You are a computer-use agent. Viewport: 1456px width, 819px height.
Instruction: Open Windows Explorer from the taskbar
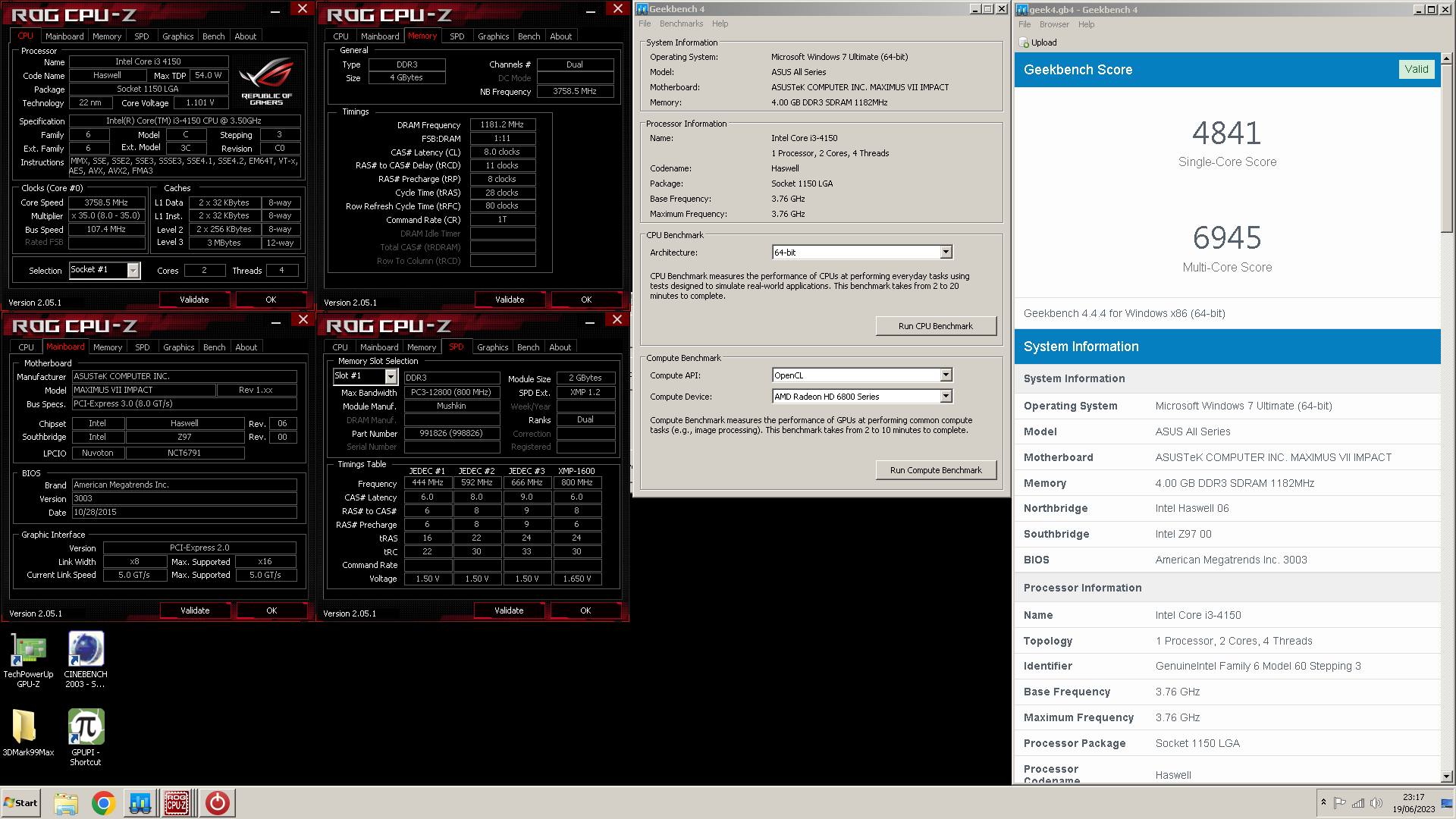tap(66, 802)
